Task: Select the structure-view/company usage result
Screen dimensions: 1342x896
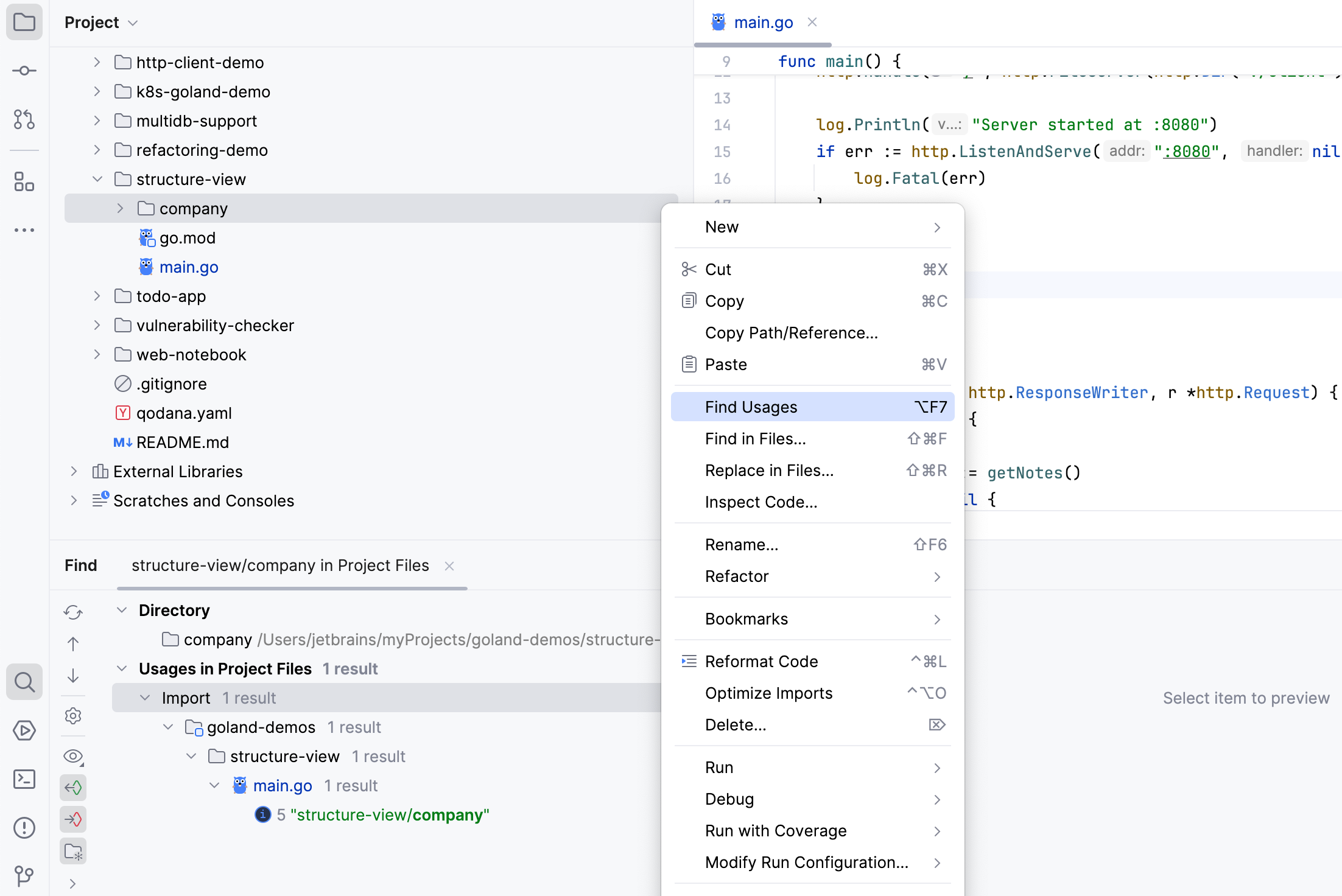Action: pos(390,814)
